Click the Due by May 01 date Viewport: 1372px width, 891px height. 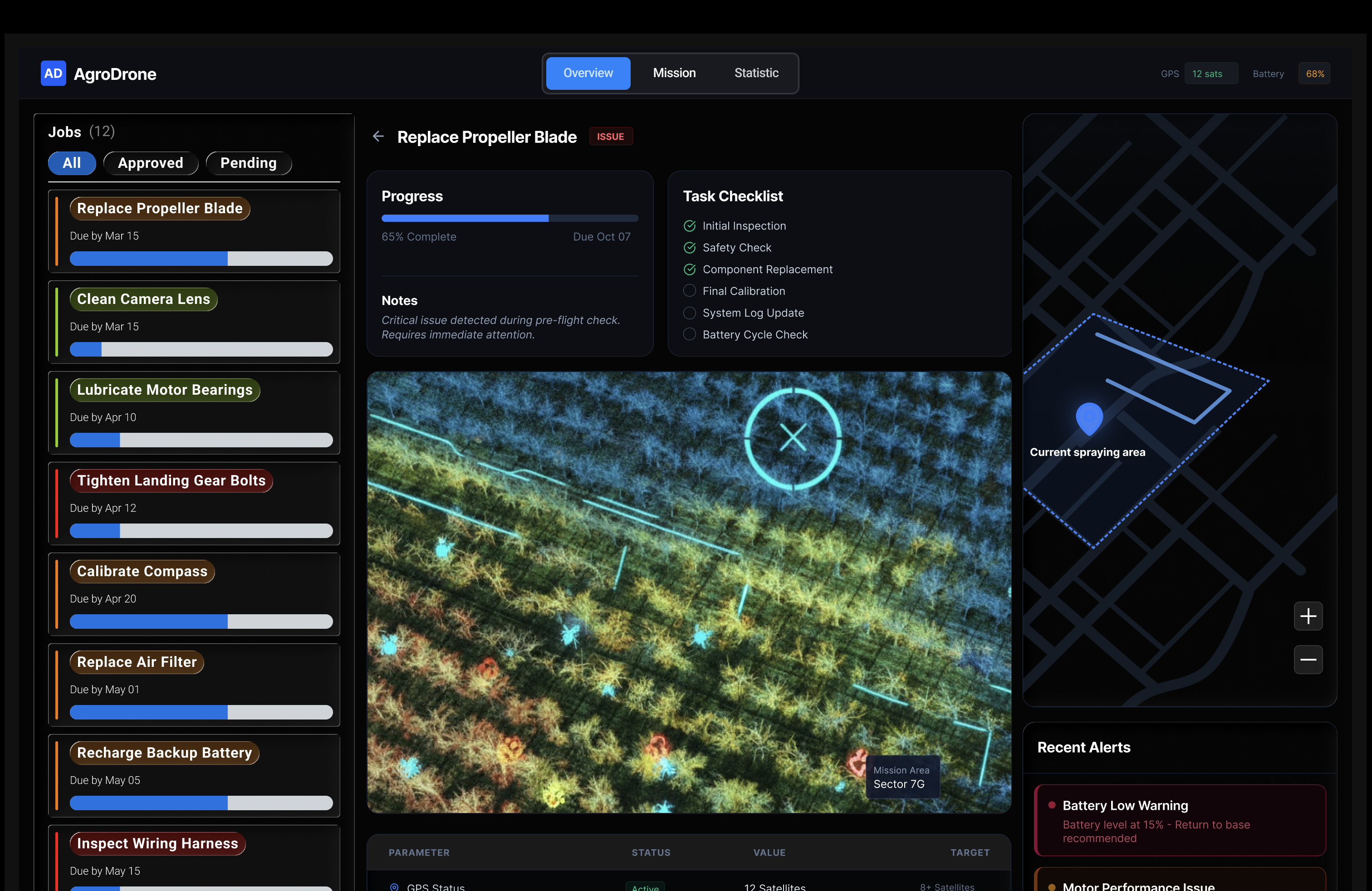pos(104,689)
